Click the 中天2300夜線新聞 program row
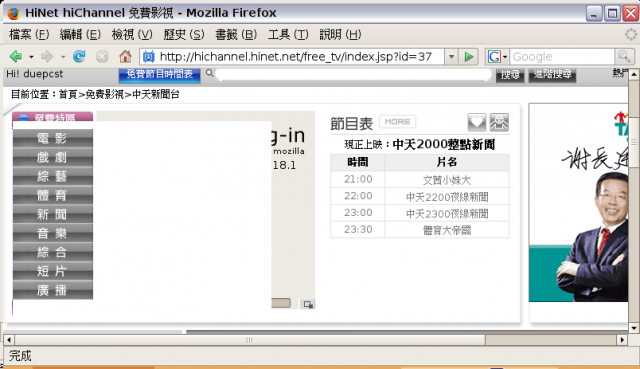Viewport: 640px width, 369px height. (x=447, y=213)
